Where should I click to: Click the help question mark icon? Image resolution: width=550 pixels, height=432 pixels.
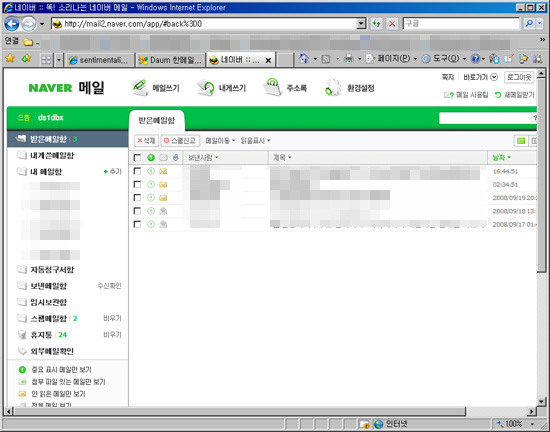(x=475, y=59)
